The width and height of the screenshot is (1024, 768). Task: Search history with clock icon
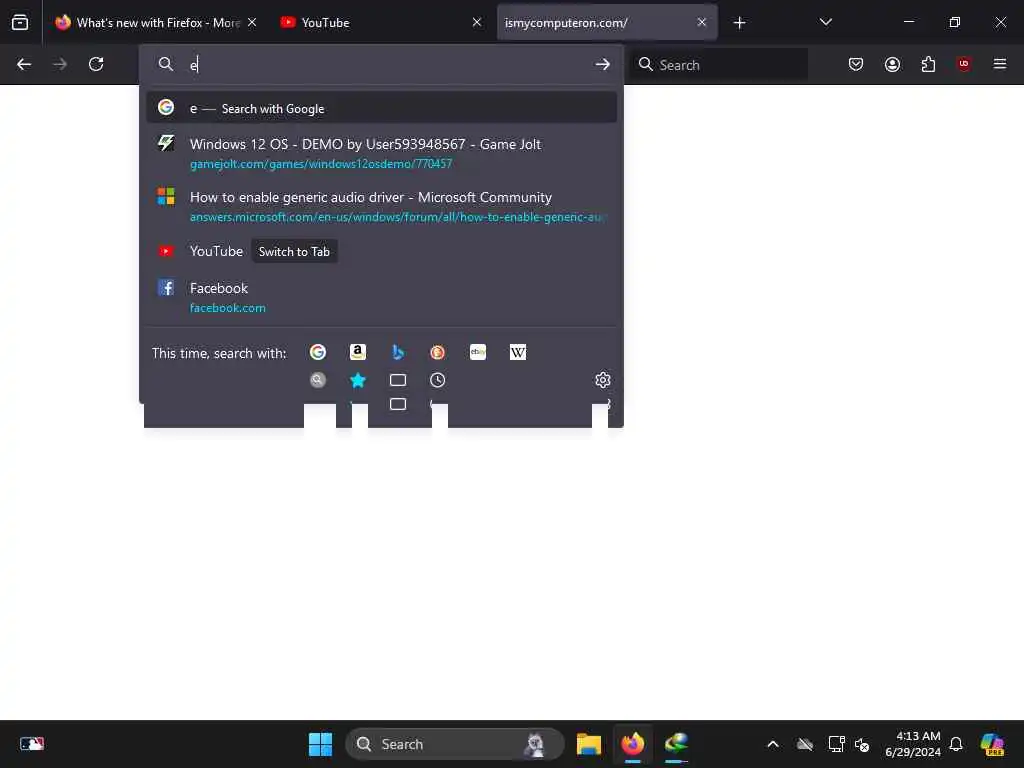click(438, 380)
